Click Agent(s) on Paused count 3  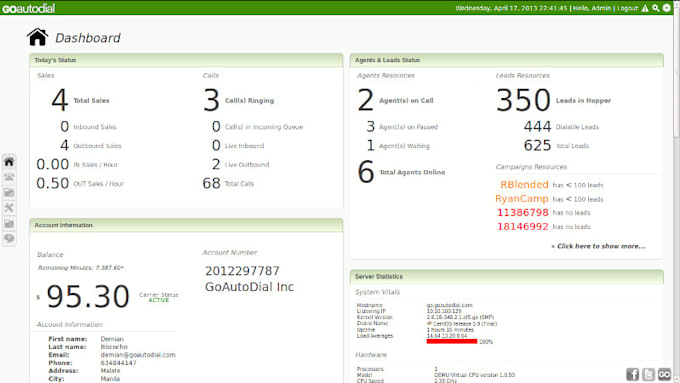pyautogui.click(x=370, y=126)
